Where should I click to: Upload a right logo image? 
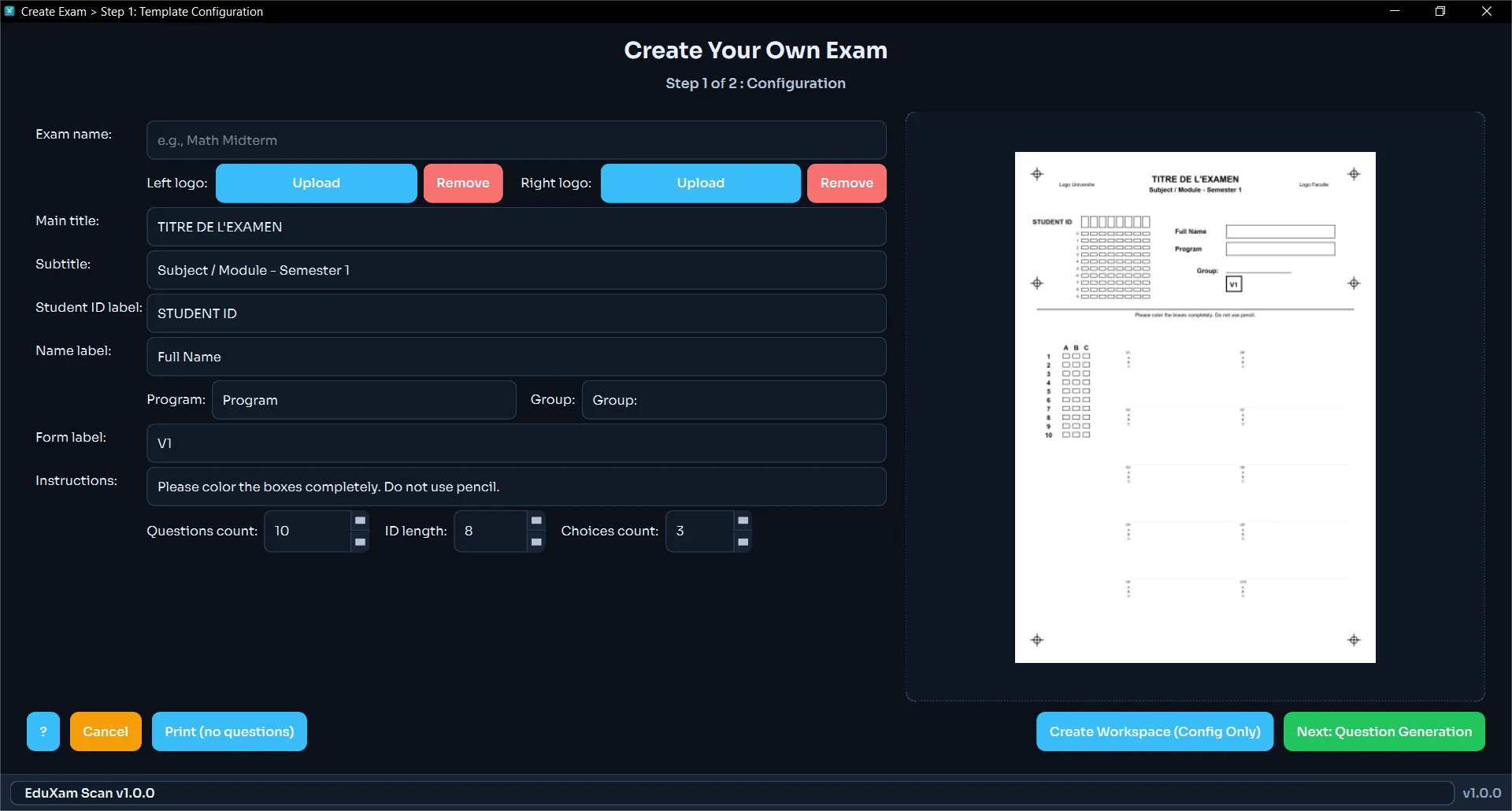pos(700,183)
